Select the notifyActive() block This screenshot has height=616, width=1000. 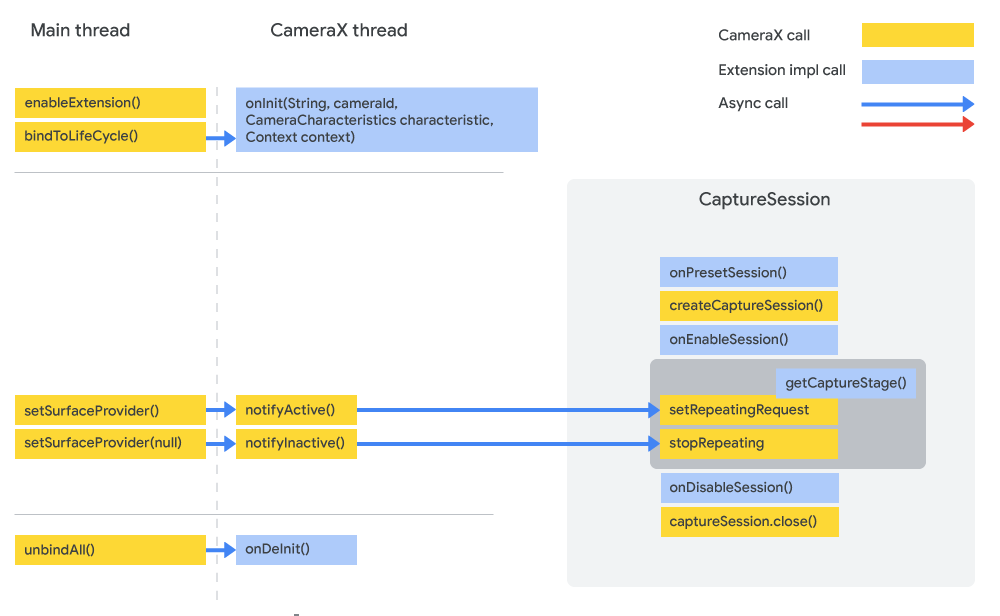click(x=295, y=410)
